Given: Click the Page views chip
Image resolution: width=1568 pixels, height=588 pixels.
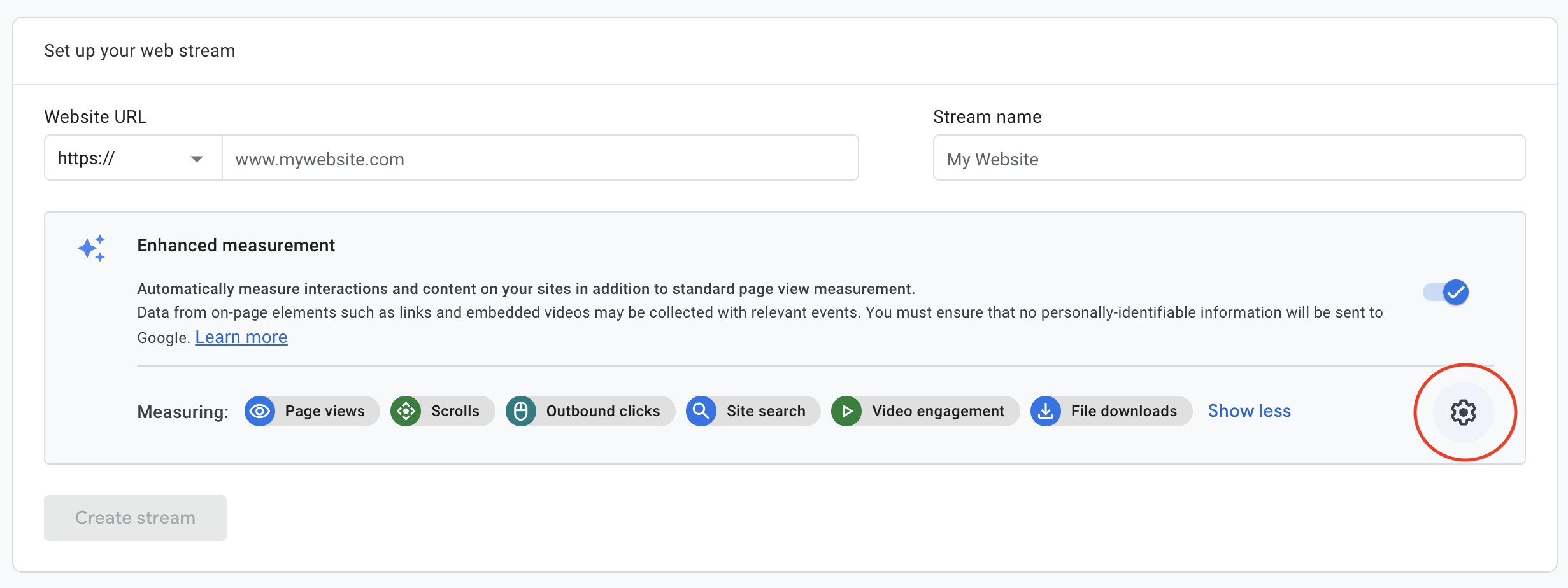Looking at the screenshot, I should pos(311,411).
